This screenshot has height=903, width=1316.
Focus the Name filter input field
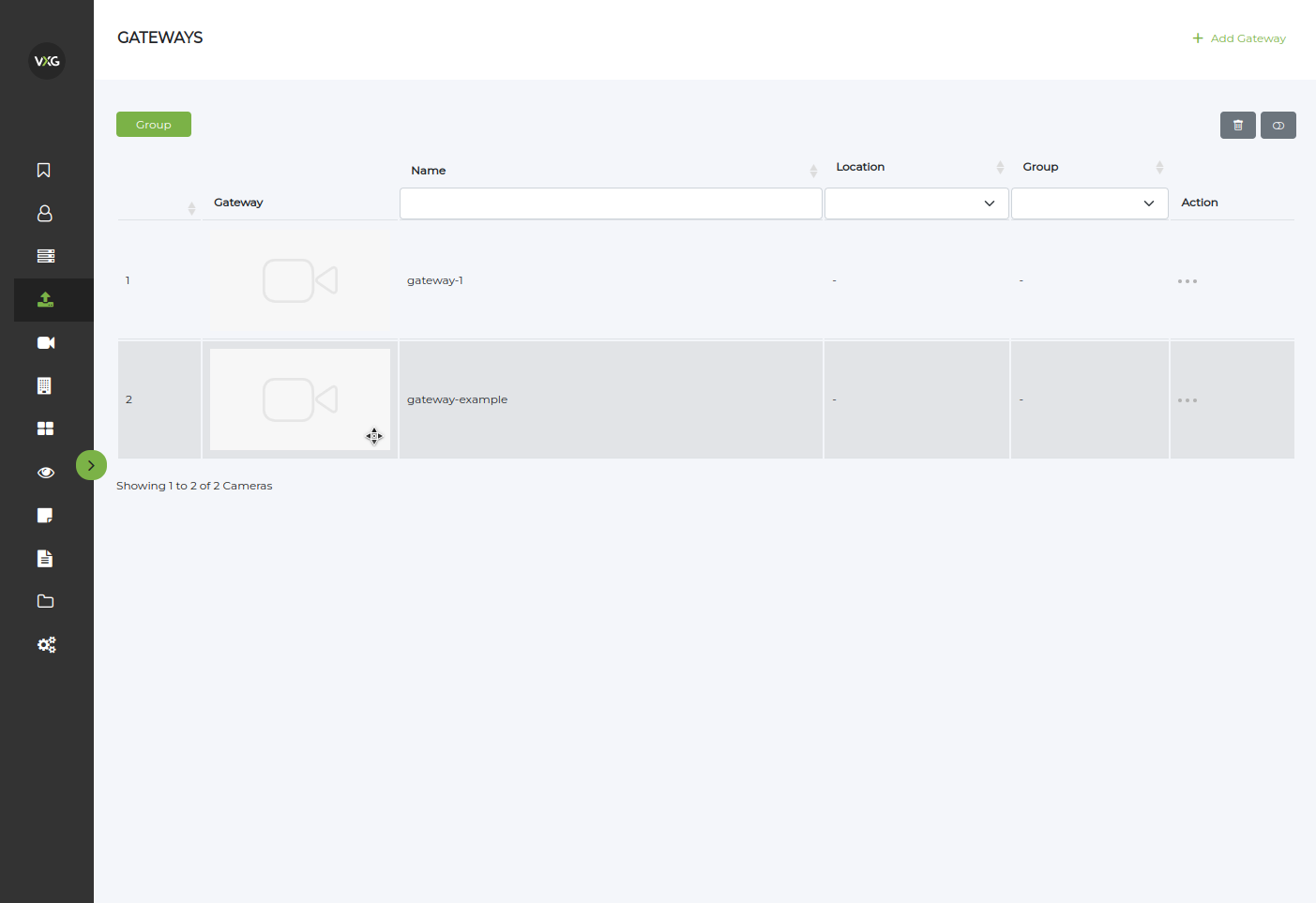pyautogui.click(x=611, y=203)
